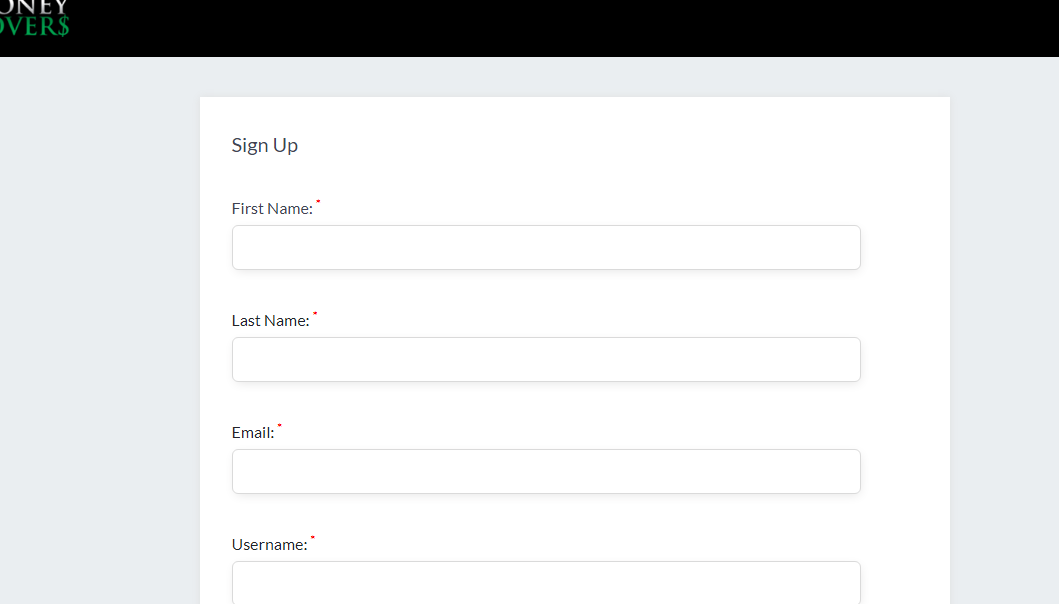The image size is (1059, 604).
Task: Click the red asterisk beside Last Name
Action: [315, 313]
